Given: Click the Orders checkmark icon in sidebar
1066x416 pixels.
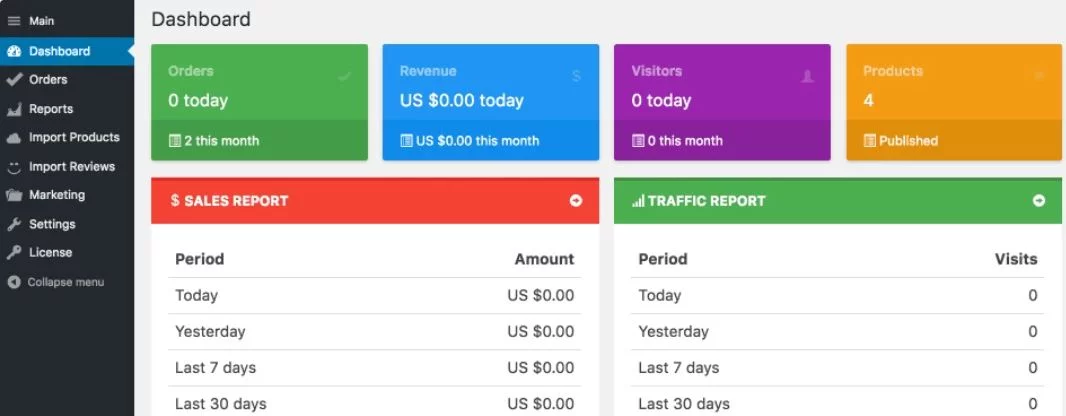Looking at the screenshot, I should point(14,80).
